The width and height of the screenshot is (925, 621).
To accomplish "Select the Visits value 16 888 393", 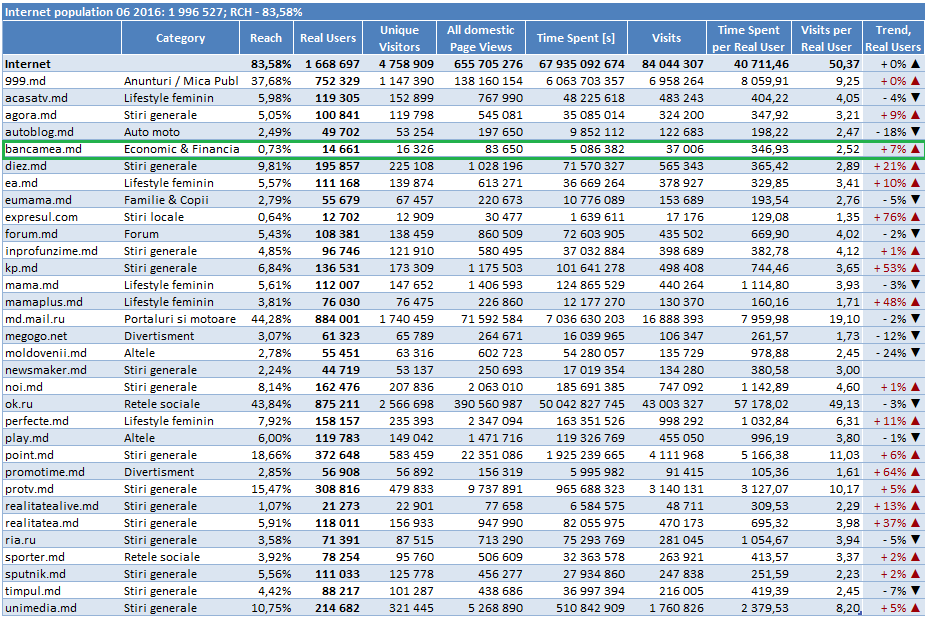I will point(673,319).
